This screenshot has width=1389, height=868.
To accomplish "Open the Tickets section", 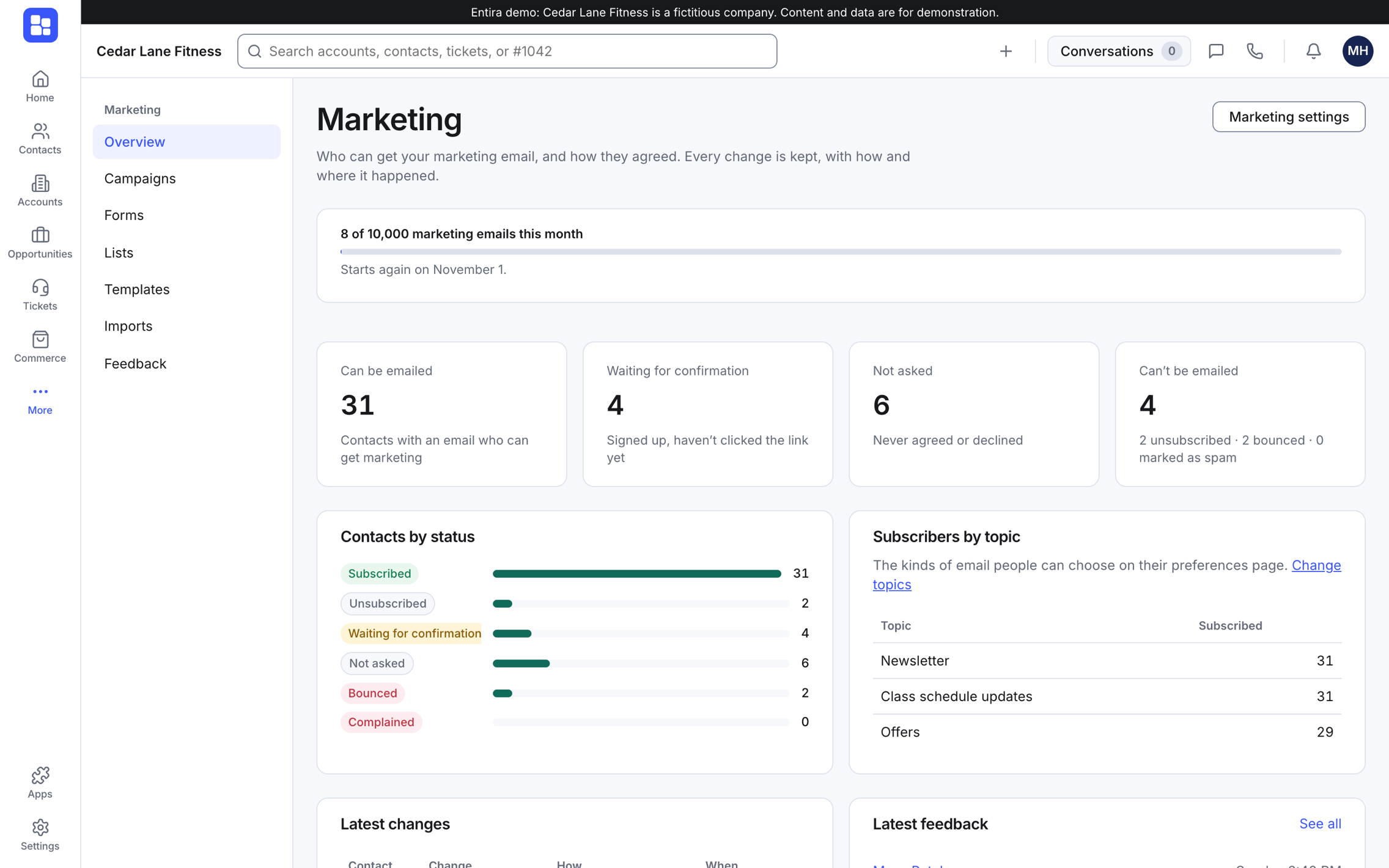I will tap(40, 295).
